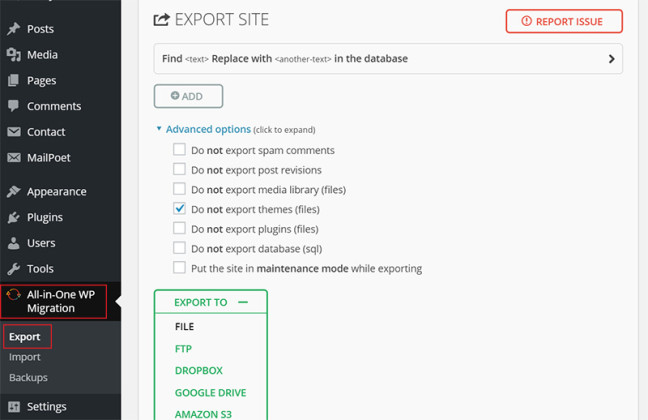Viewport: 648px width, 420px height.
Task: Enable Do not export spam comments
Action: [179, 149]
